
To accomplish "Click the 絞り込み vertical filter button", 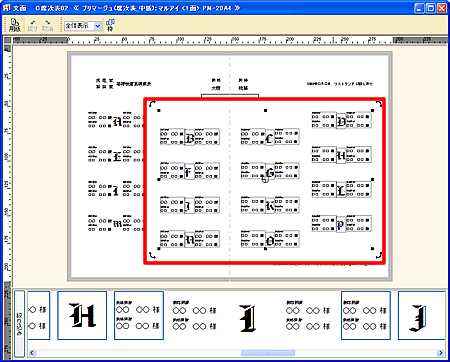I will pos(19,323).
